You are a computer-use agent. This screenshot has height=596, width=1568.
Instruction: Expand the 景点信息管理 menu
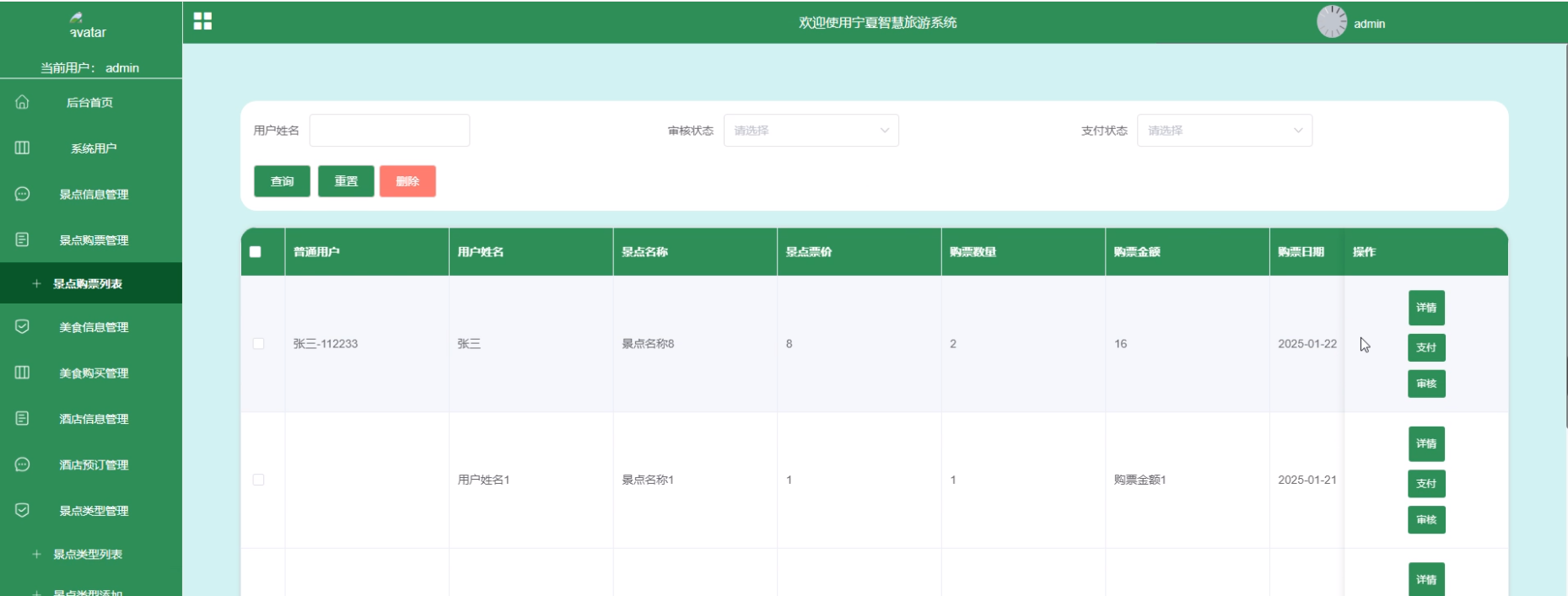(91, 194)
